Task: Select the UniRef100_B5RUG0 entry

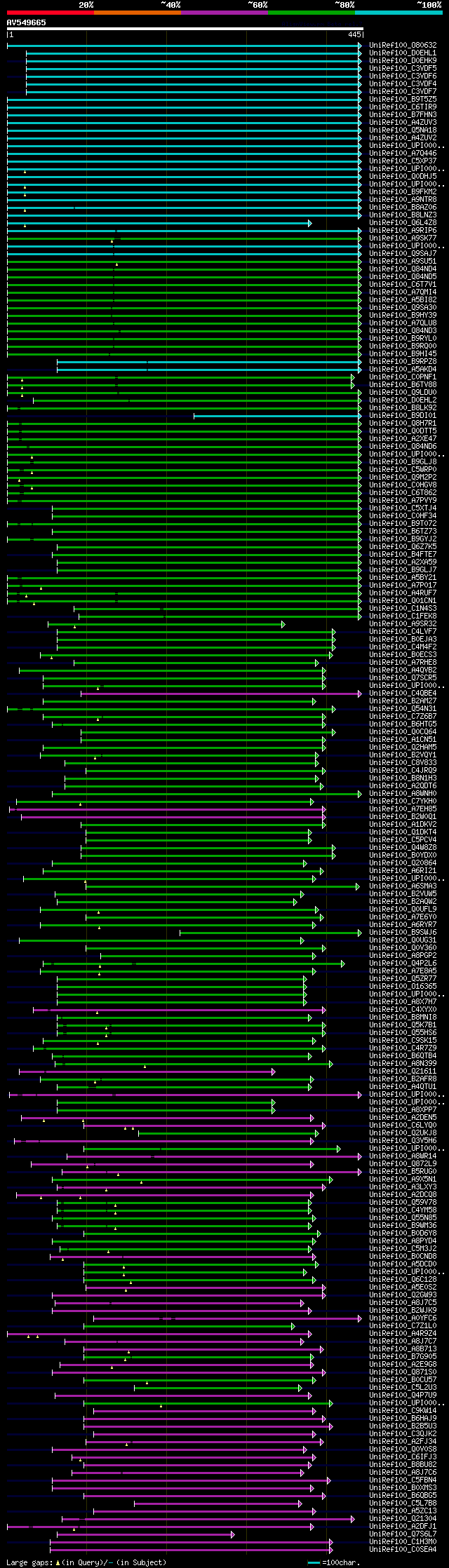Action: 403,1171
